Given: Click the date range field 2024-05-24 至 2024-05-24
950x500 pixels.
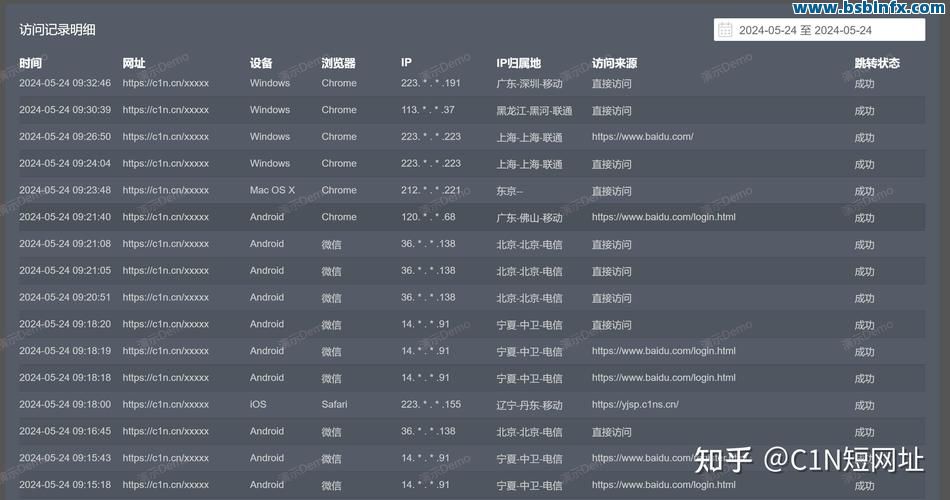Looking at the screenshot, I should [819, 30].
